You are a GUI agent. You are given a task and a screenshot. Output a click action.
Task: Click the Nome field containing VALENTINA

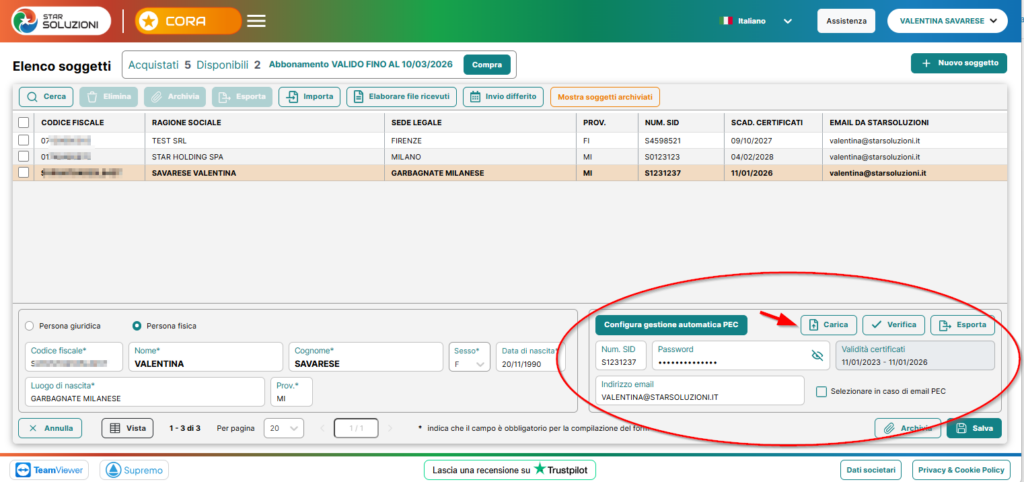(x=205, y=357)
